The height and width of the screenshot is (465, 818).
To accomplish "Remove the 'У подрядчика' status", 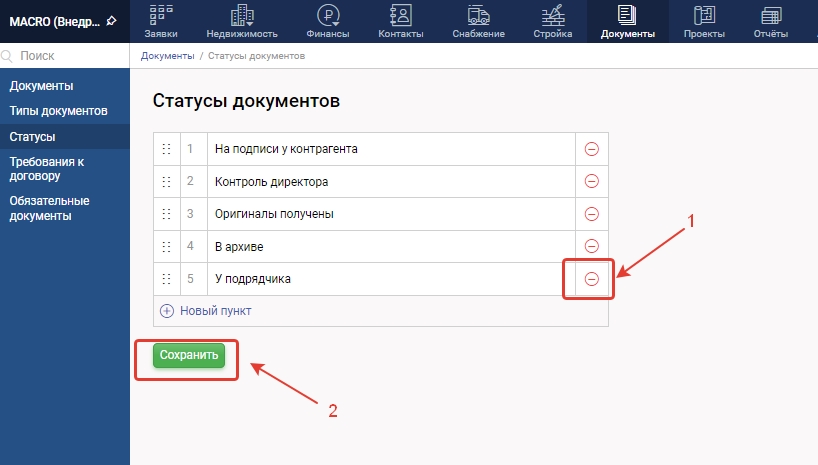I will coord(591,279).
